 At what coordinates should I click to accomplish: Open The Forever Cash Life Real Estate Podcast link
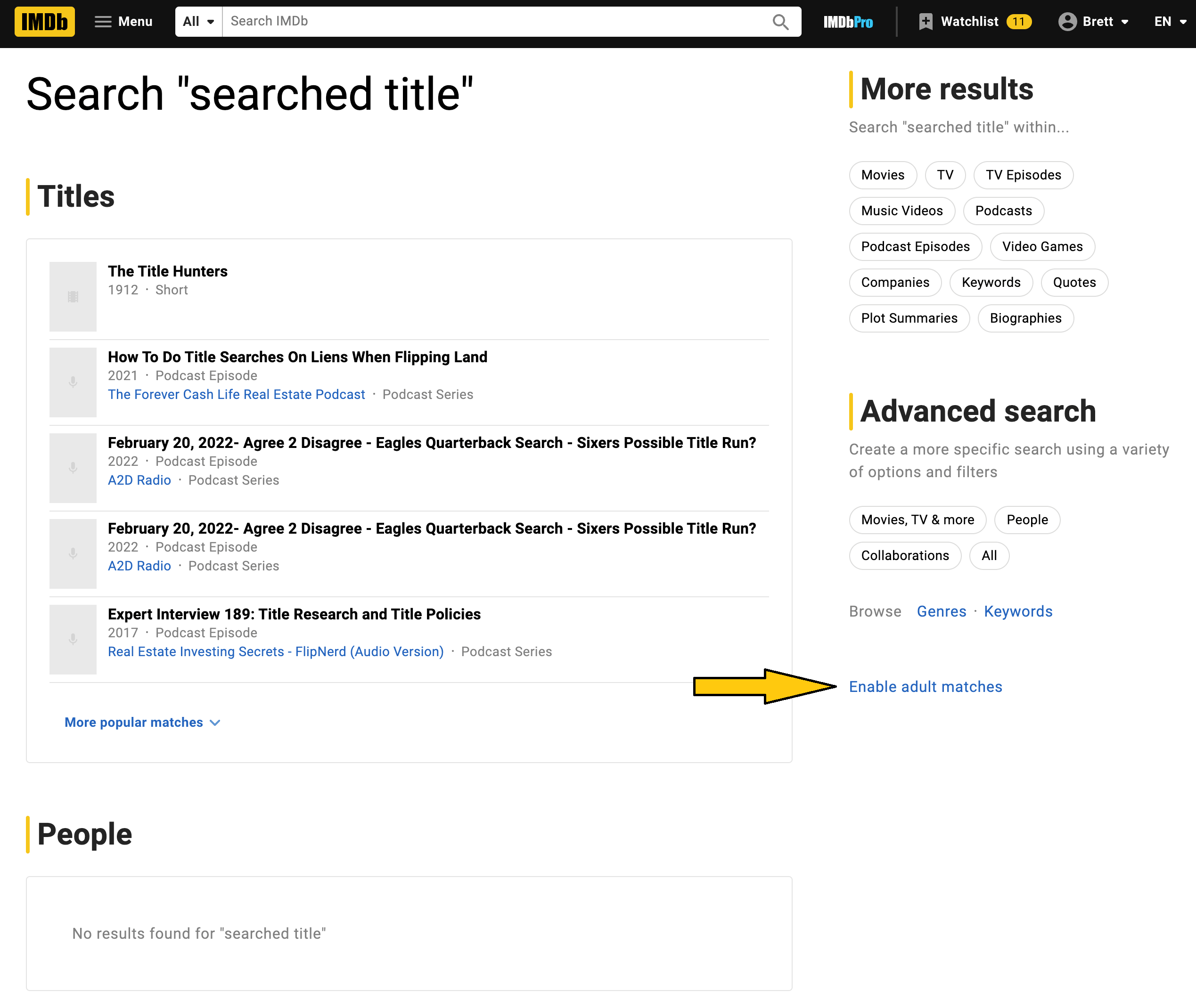(x=236, y=394)
